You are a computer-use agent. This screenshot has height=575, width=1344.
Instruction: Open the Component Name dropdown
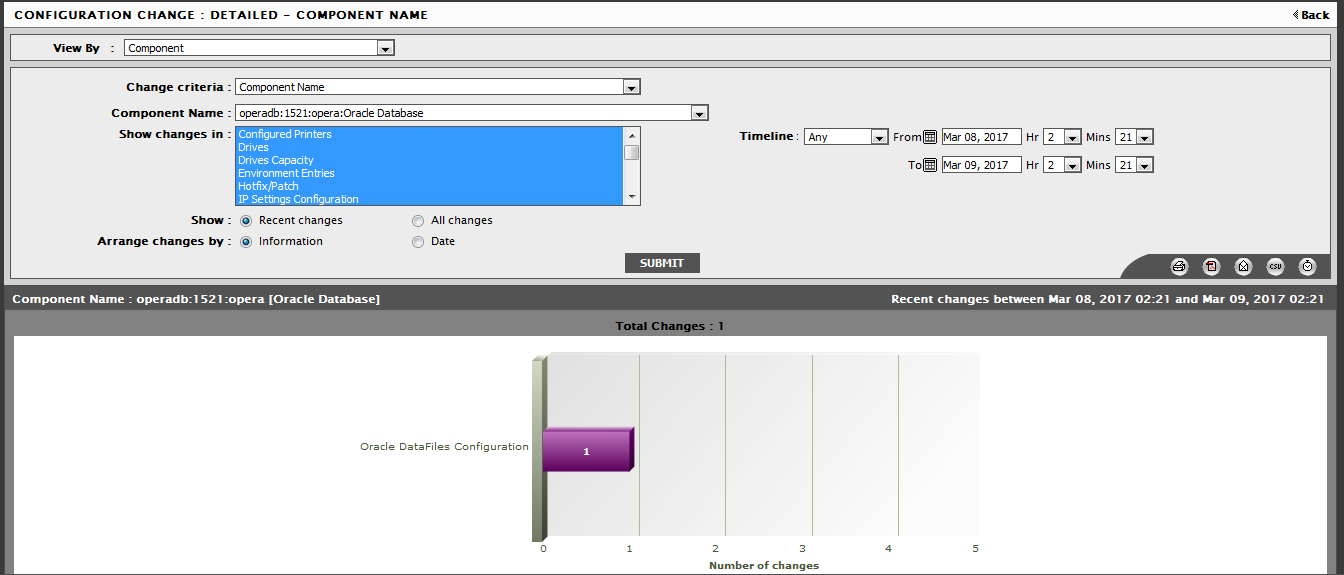click(x=472, y=113)
